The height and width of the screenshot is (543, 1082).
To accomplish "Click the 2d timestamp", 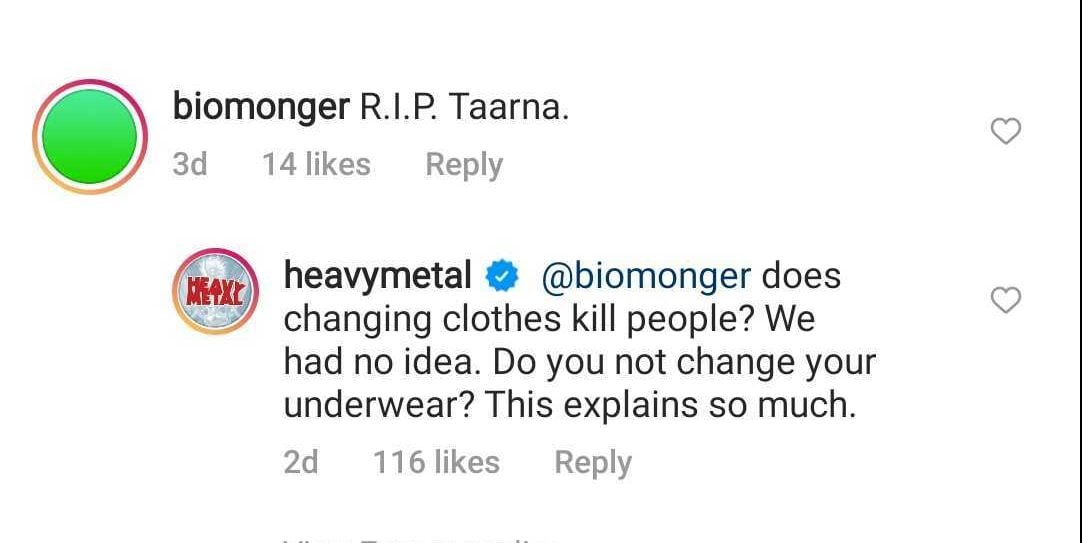I will (x=301, y=462).
